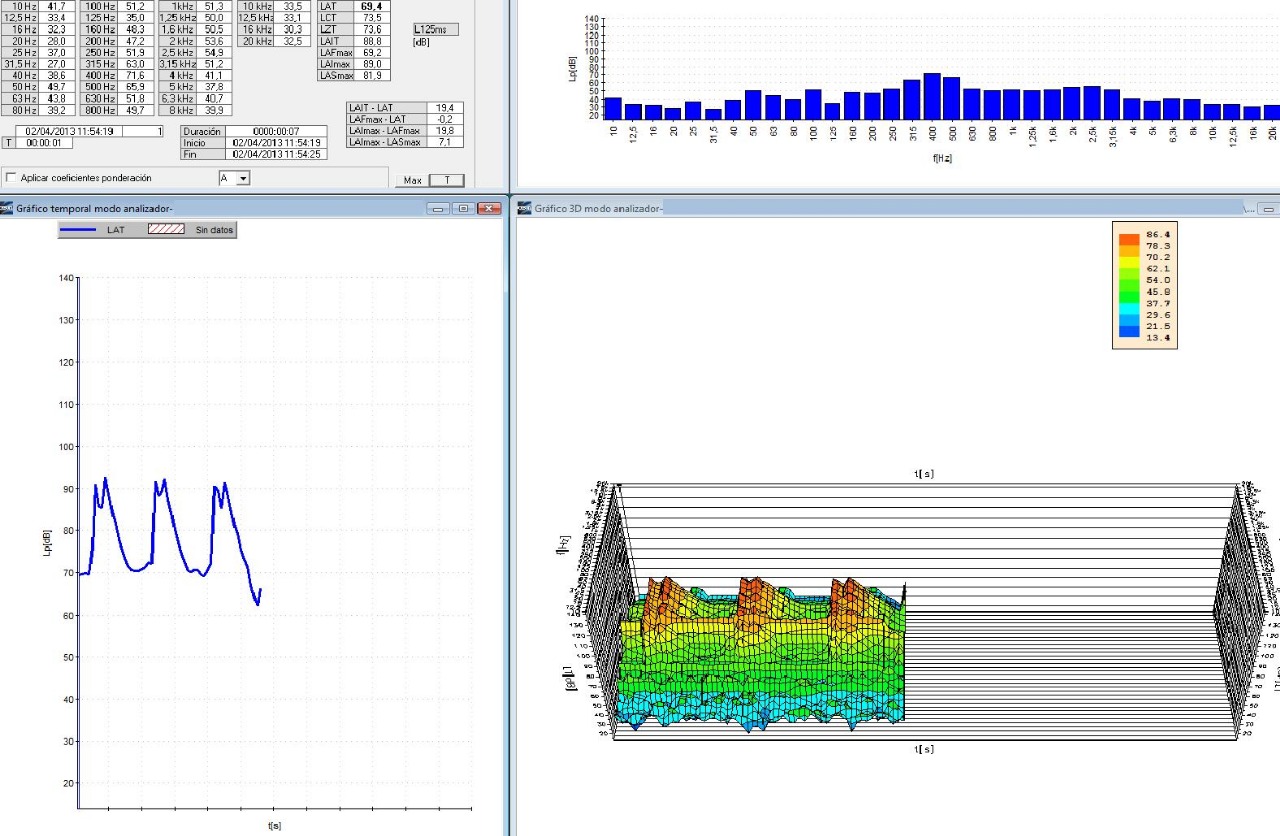The height and width of the screenshot is (836, 1280).
Task: Minimize the Gráfico temporal window
Action: (438, 208)
